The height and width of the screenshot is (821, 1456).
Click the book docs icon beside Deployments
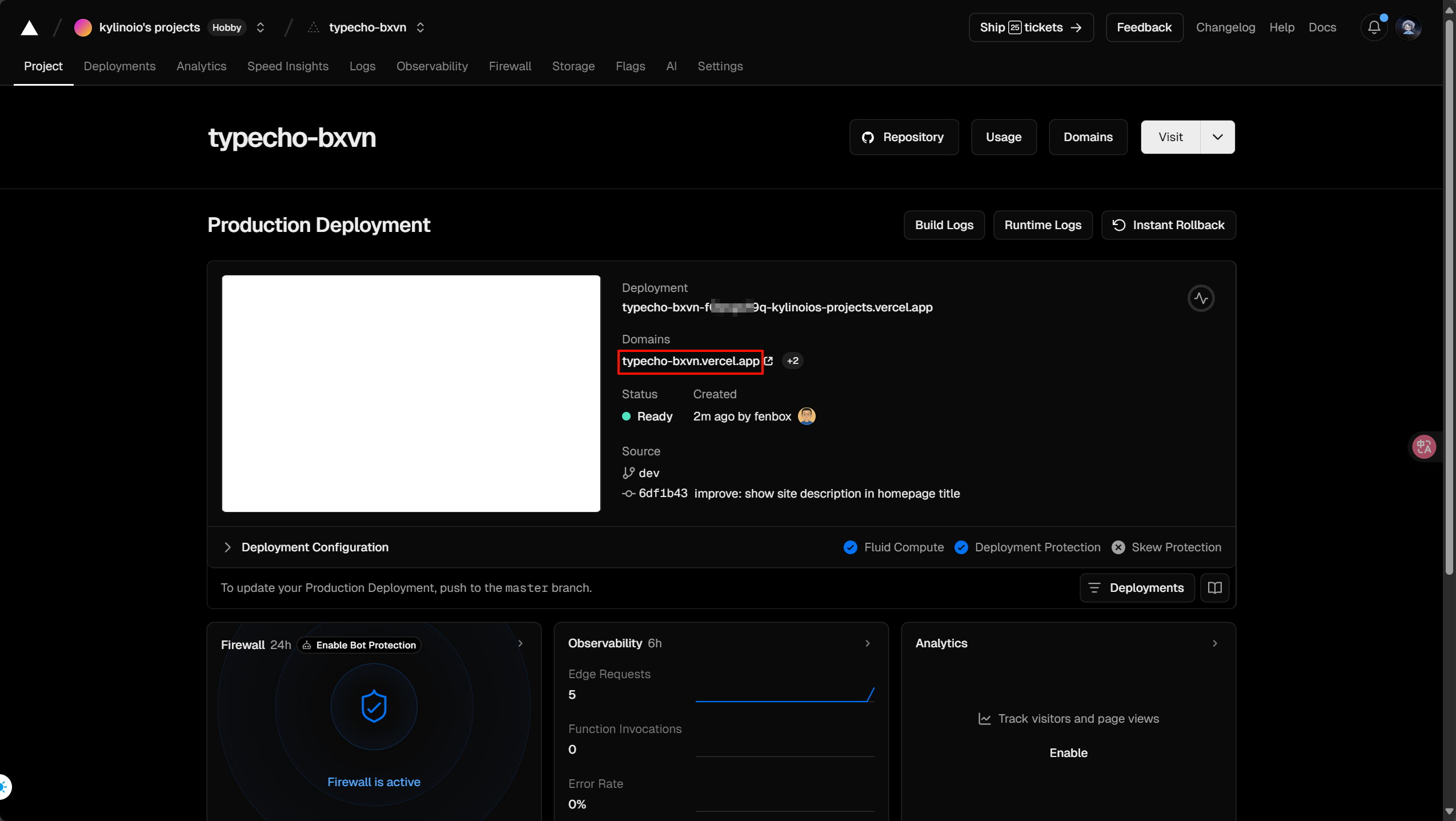coord(1214,588)
